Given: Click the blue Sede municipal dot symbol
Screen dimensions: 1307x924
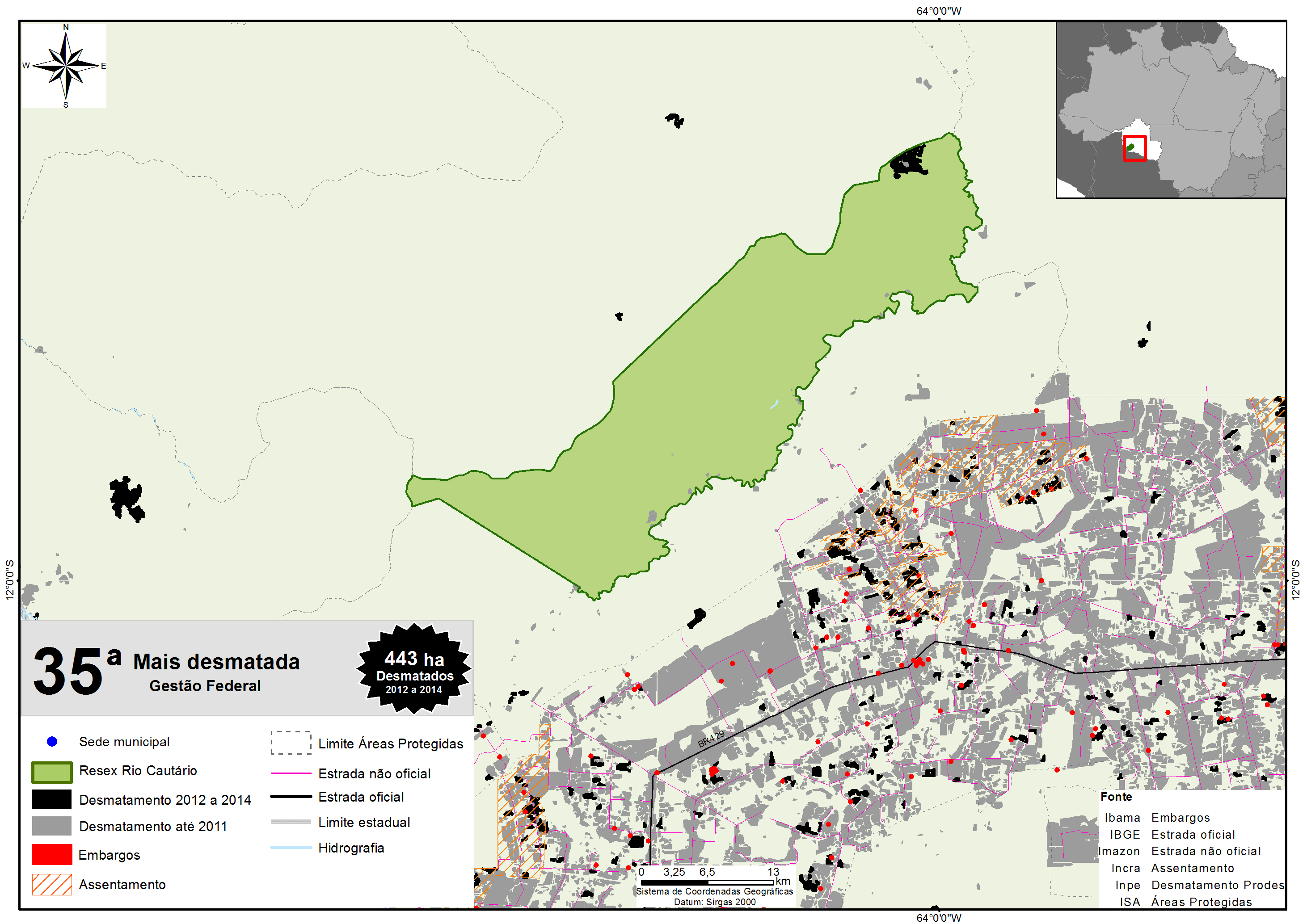Looking at the screenshot, I should pyautogui.click(x=52, y=741).
